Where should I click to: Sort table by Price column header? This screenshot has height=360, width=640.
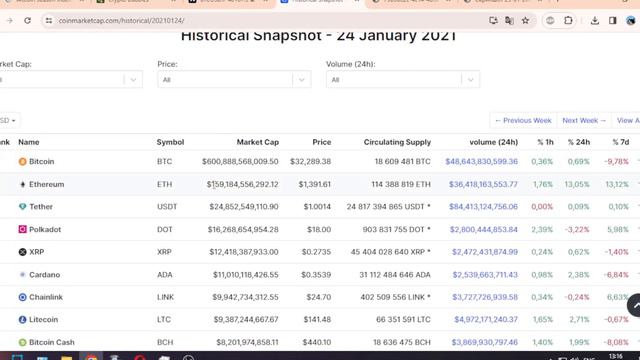tap(322, 142)
